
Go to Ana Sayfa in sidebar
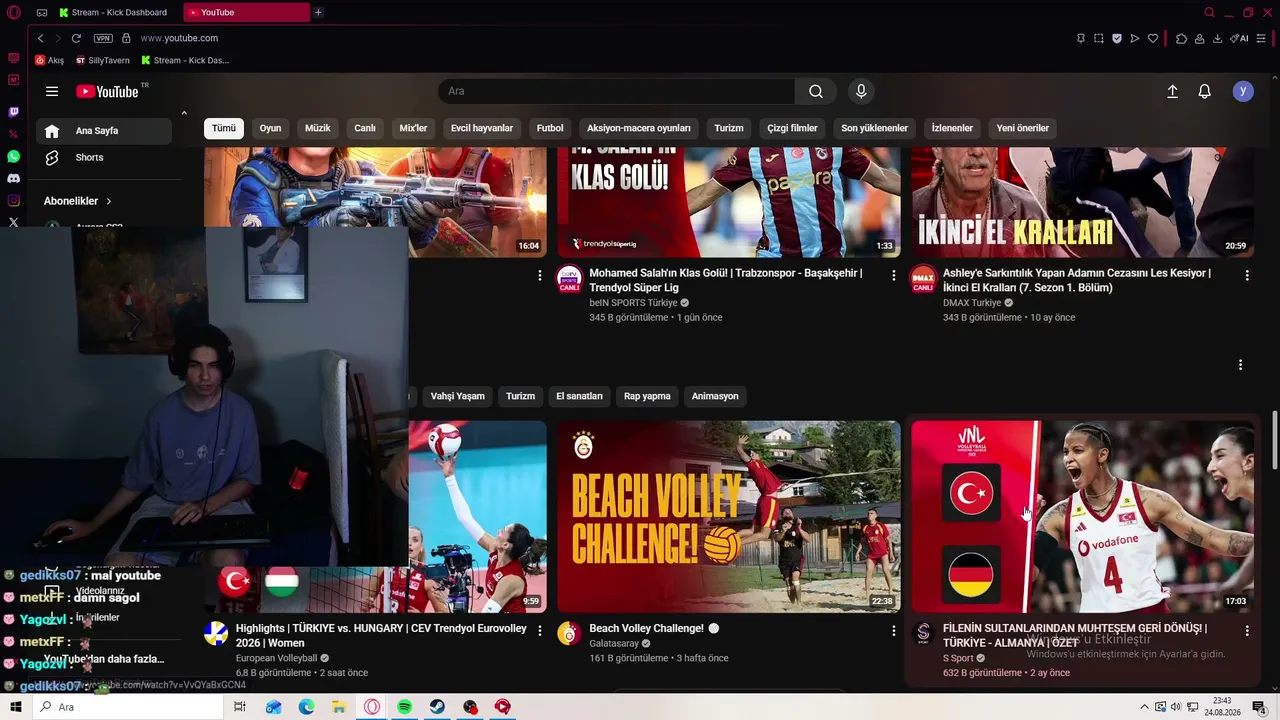[104, 131]
